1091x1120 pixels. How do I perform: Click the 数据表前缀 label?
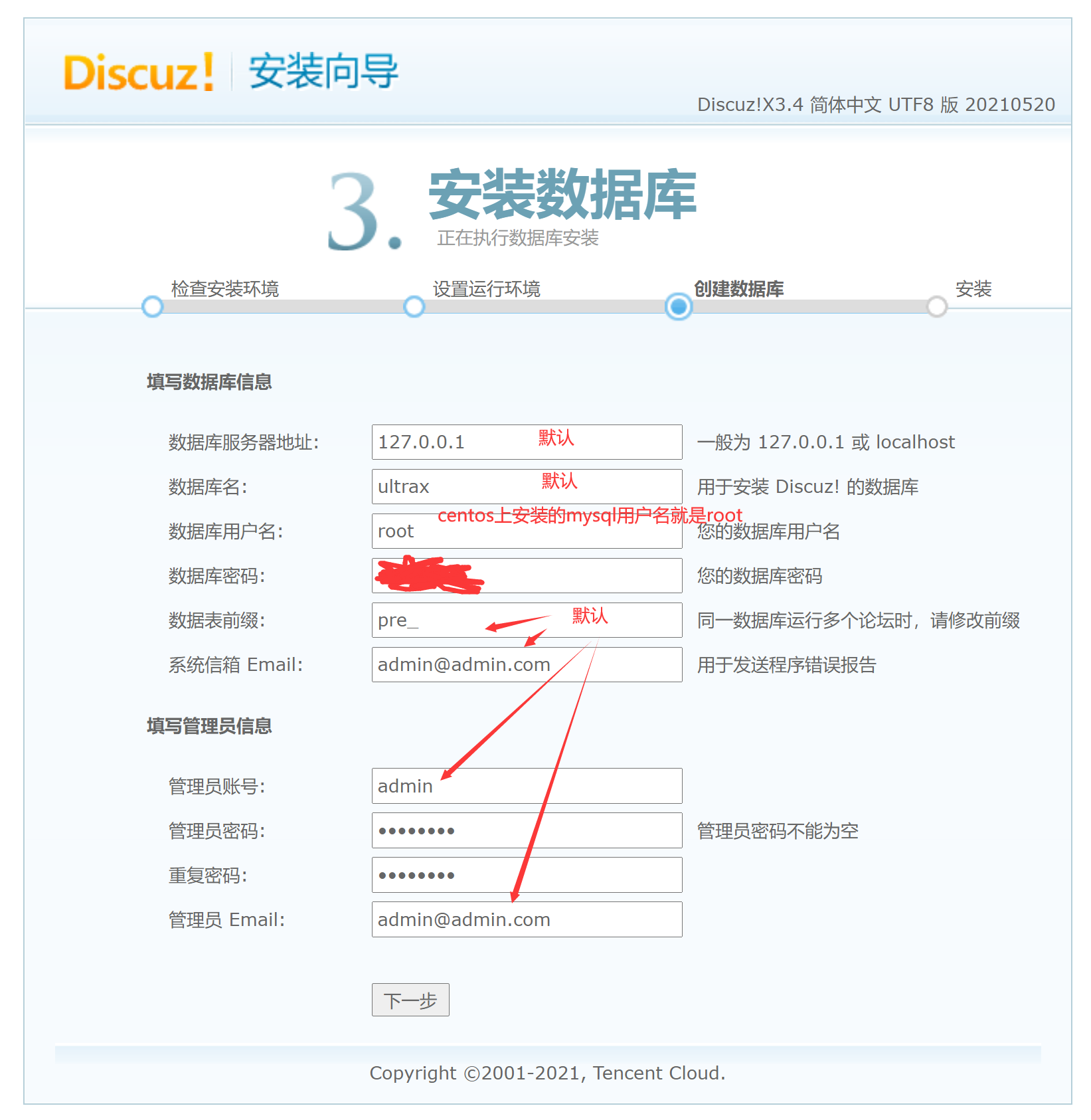(x=216, y=620)
